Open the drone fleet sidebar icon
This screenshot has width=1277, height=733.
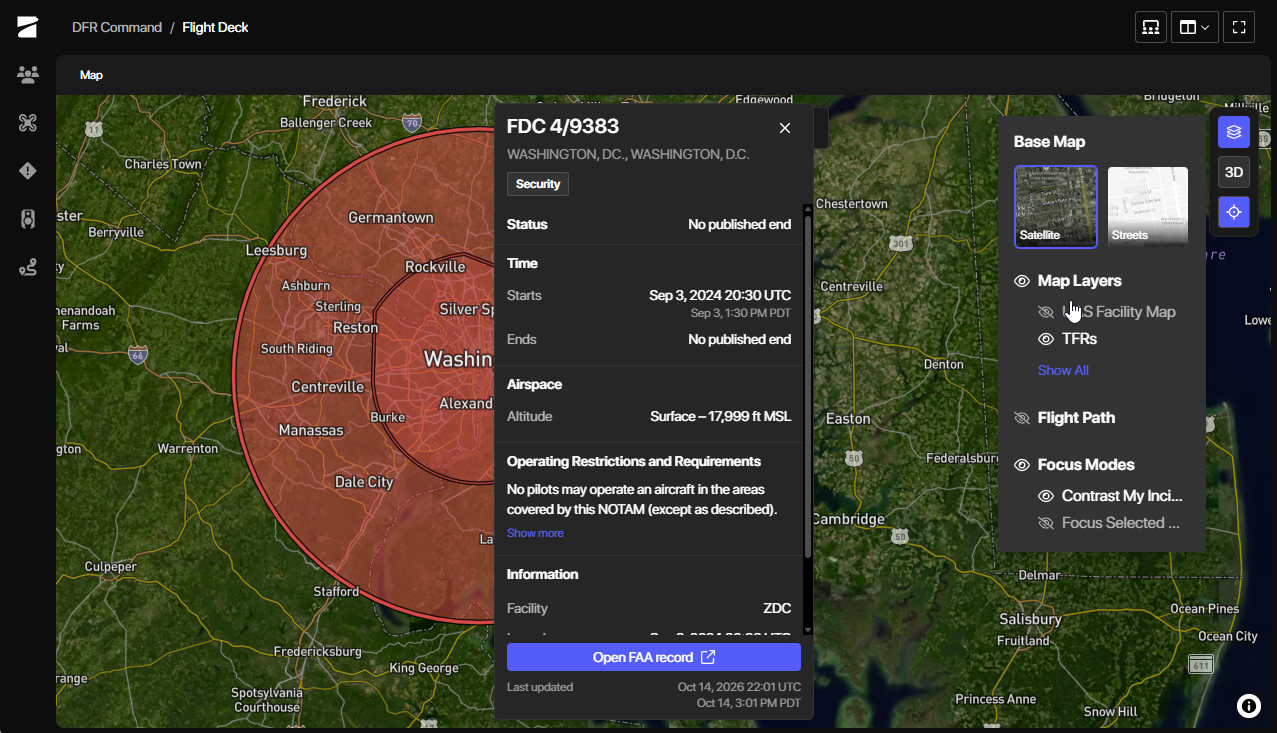point(27,122)
